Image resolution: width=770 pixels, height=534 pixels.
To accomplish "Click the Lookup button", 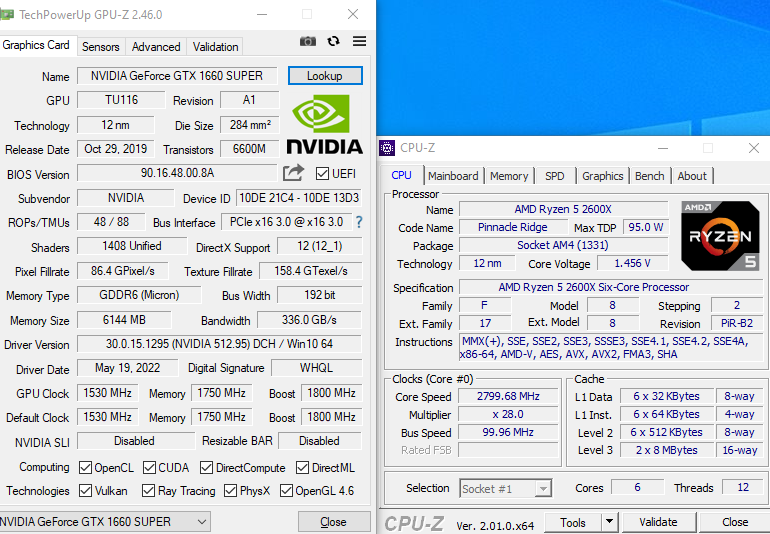I will coord(325,76).
